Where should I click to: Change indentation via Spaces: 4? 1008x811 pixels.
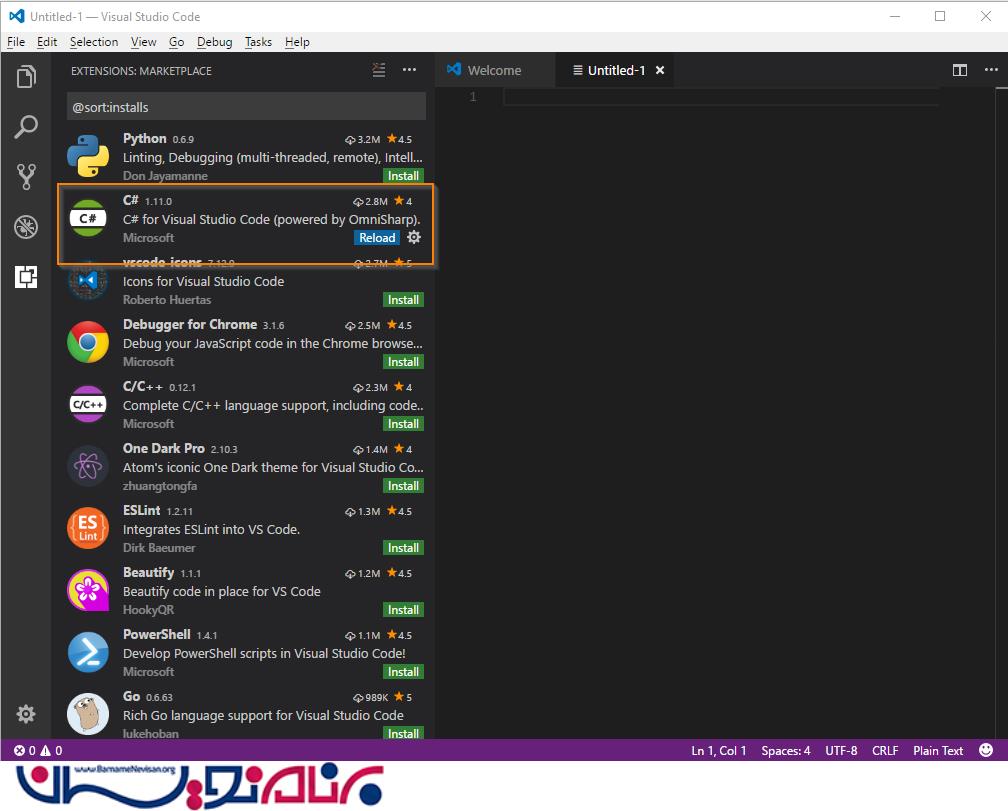point(786,750)
